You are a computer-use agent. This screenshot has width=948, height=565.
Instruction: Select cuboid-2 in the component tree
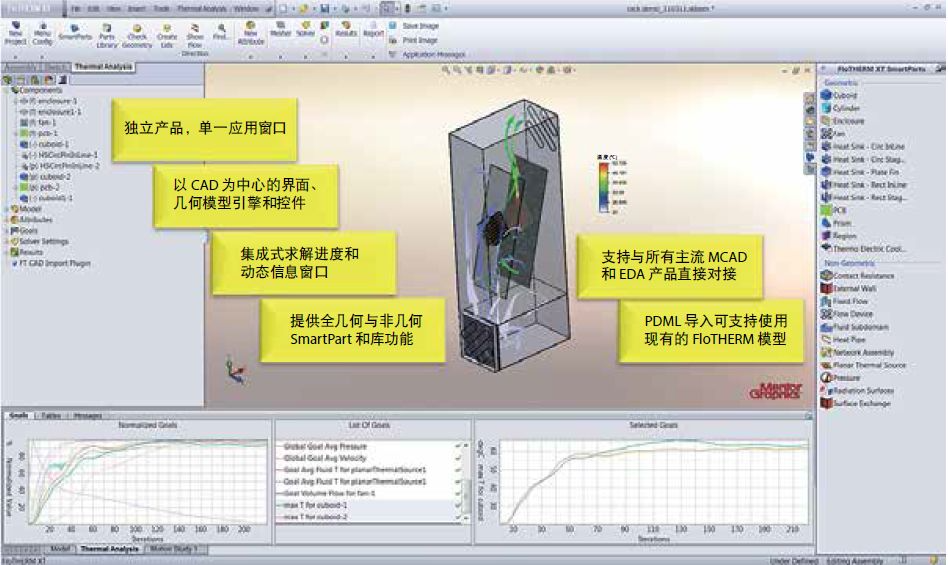(x=47, y=176)
